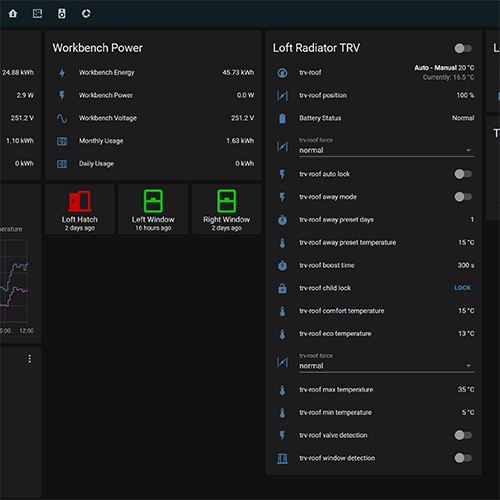Click the LOCK button for child lock

coord(463,288)
